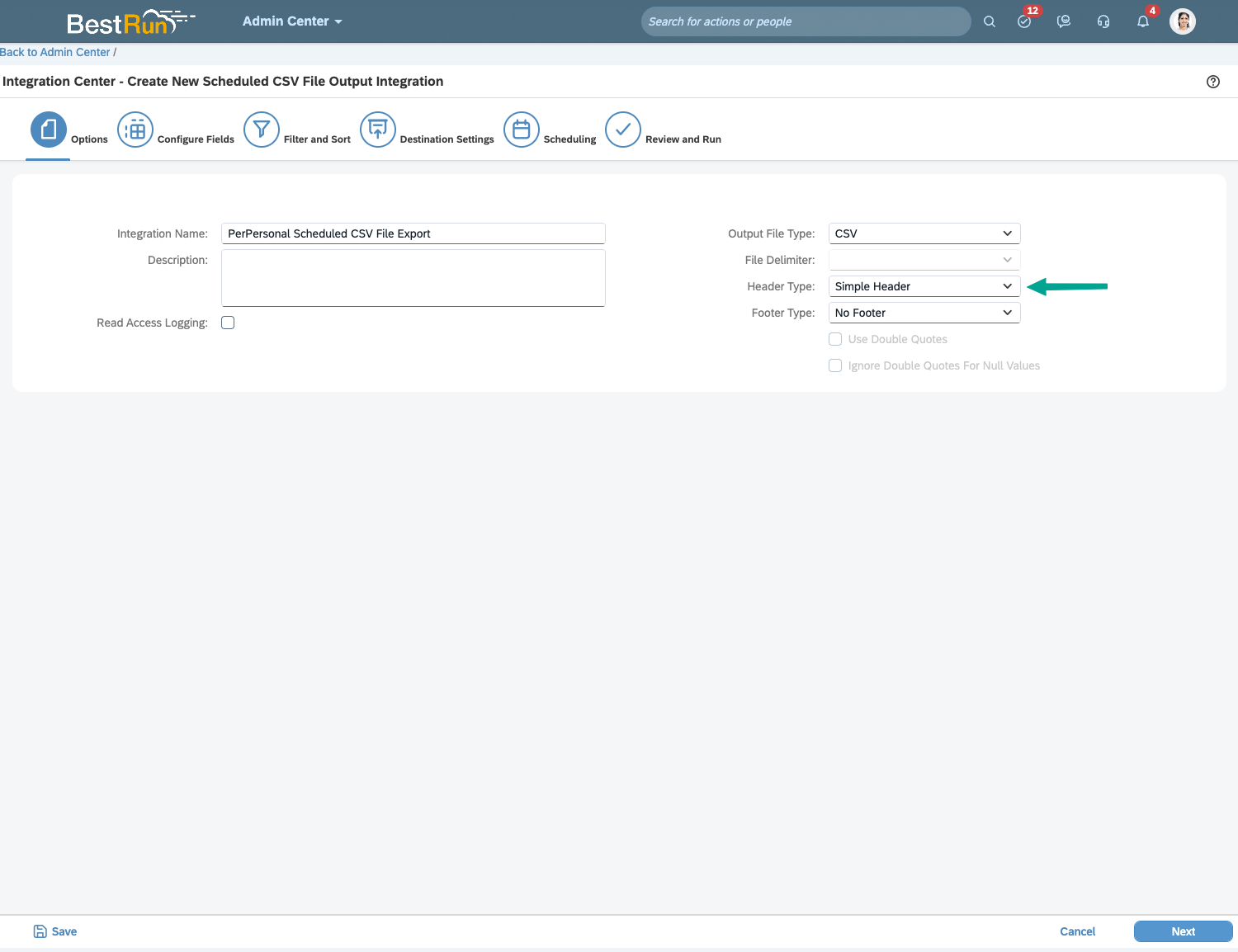Viewport: 1238px width, 952px height.
Task: Follow the Back to Admin Center link
Action: pyautogui.click(x=55, y=52)
